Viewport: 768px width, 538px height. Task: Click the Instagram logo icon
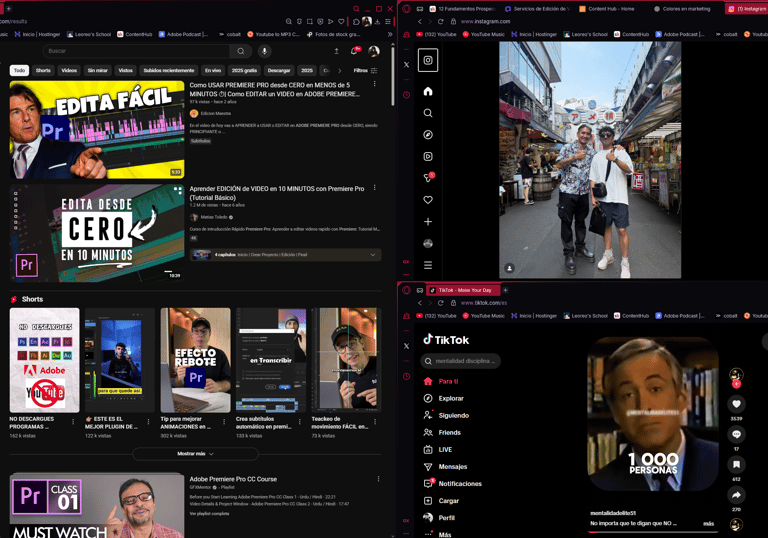point(428,60)
